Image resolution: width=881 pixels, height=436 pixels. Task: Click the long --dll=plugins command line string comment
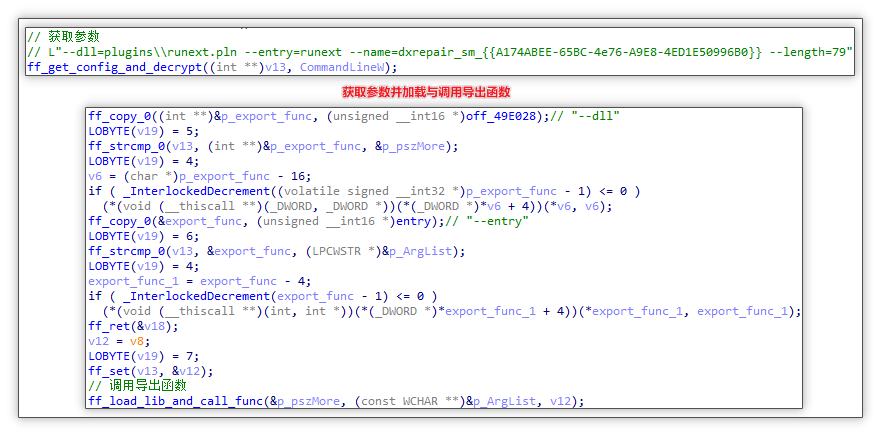click(440, 52)
